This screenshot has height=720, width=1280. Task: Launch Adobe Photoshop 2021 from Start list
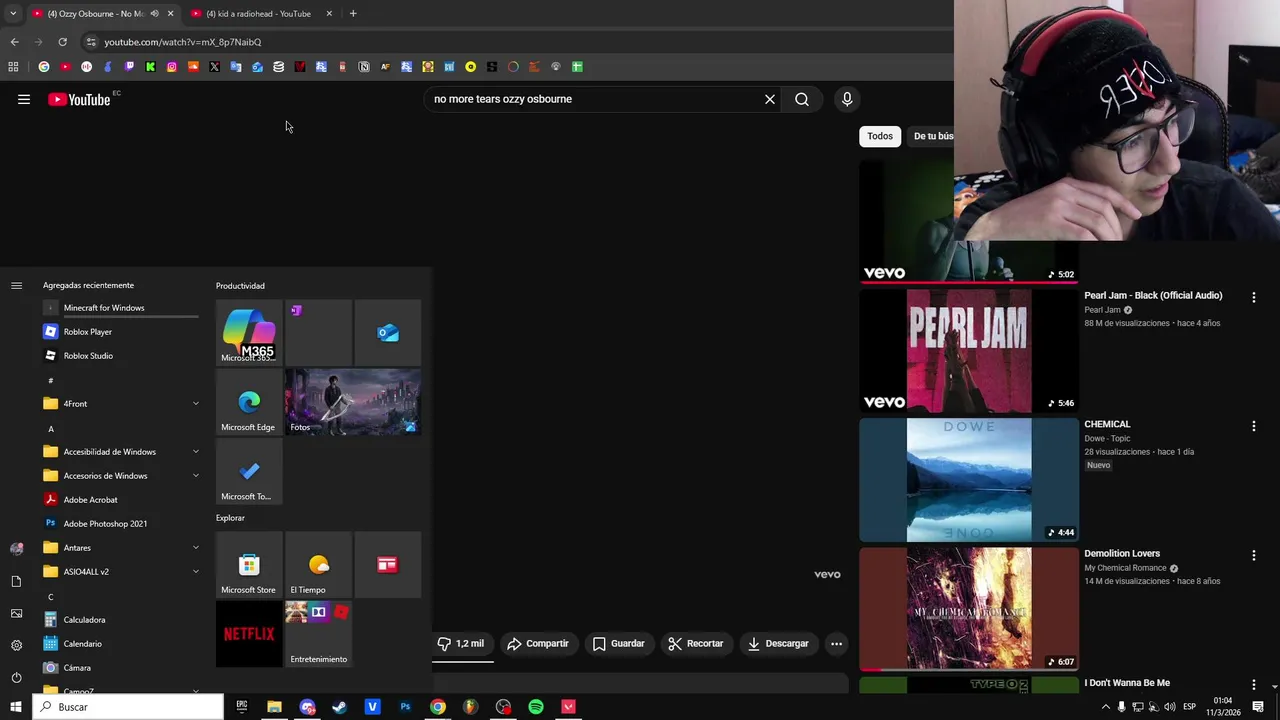(121, 524)
